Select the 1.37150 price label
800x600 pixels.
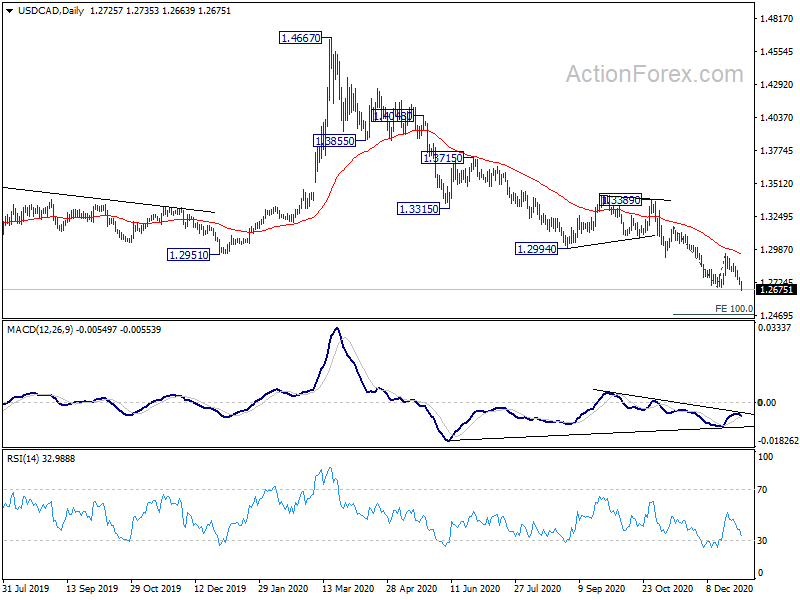(442, 158)
